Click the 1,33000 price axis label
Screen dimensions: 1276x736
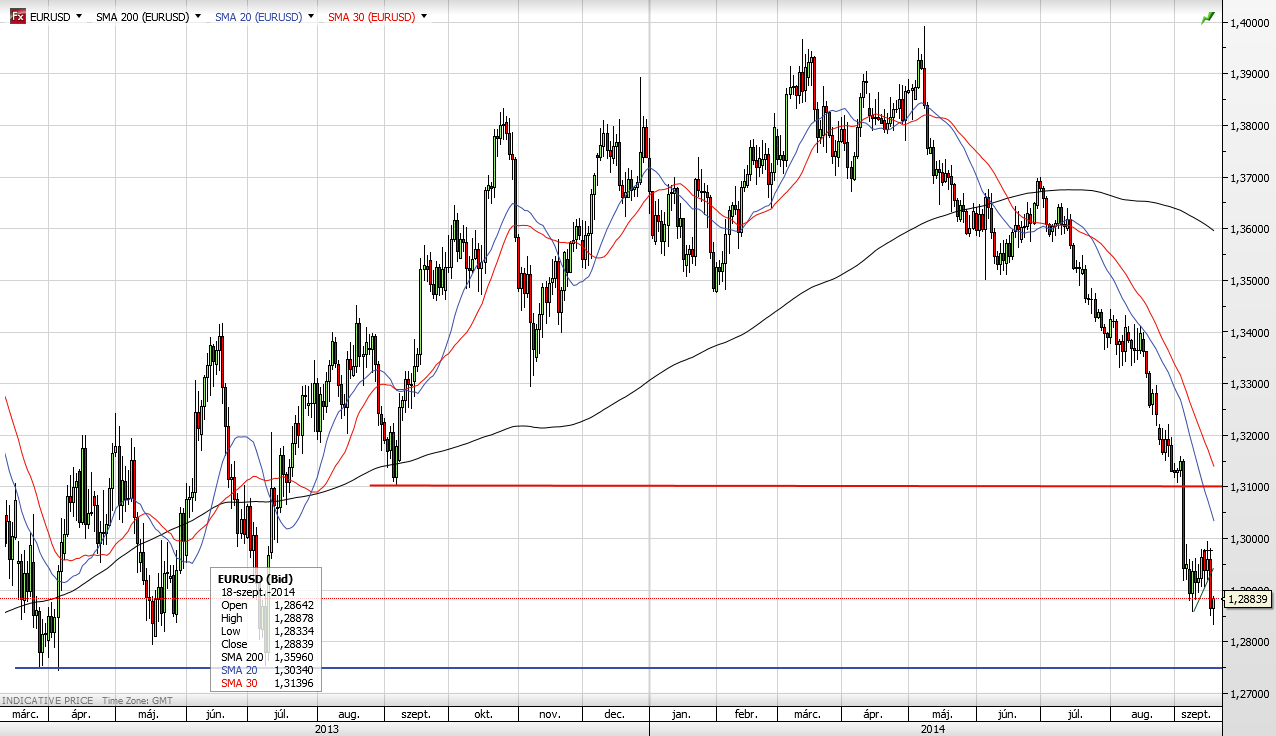tap(1249, 384)
